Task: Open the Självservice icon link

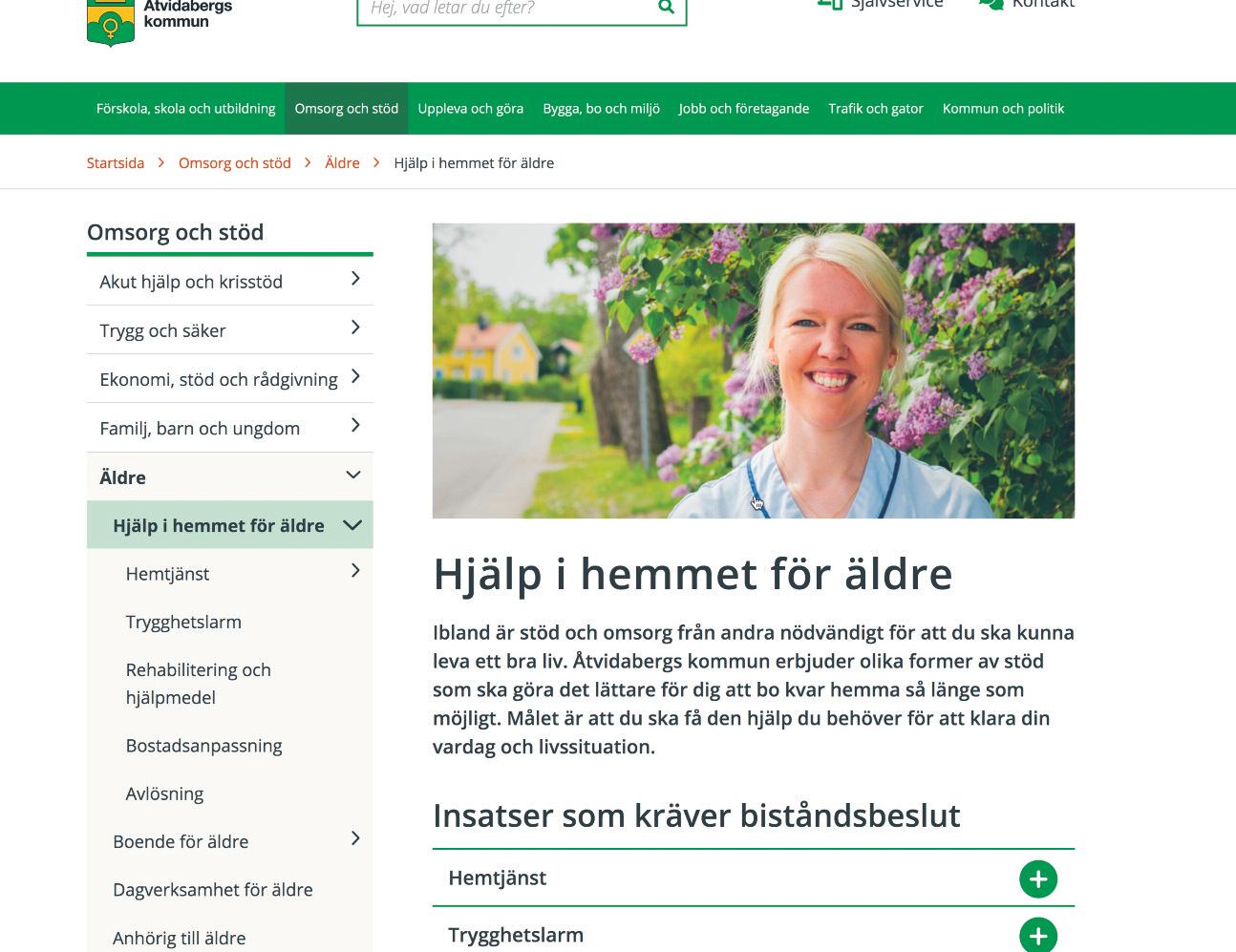Action: pyautogui.click(x=829, y=5)
